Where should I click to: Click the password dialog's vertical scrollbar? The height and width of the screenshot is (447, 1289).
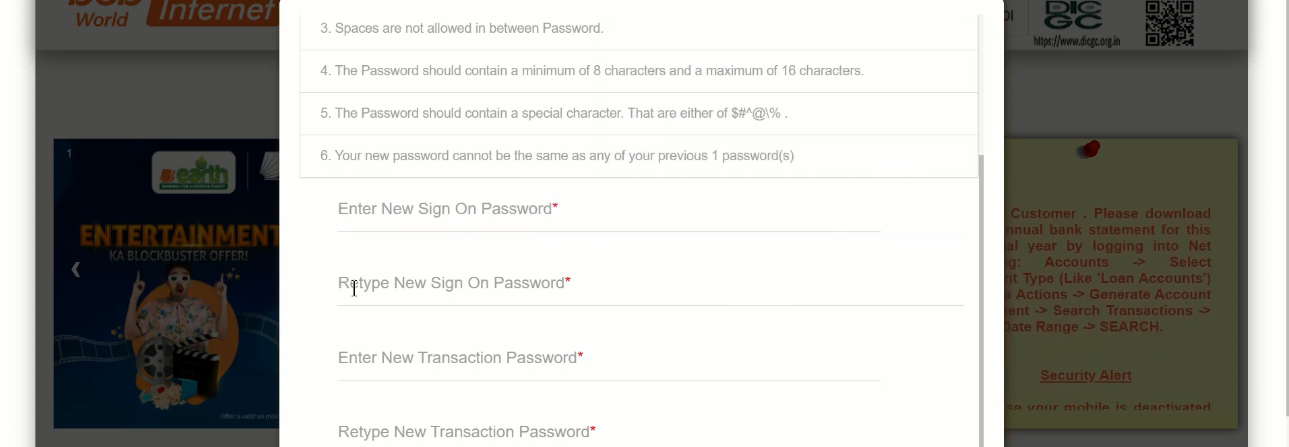pos(981,300)
